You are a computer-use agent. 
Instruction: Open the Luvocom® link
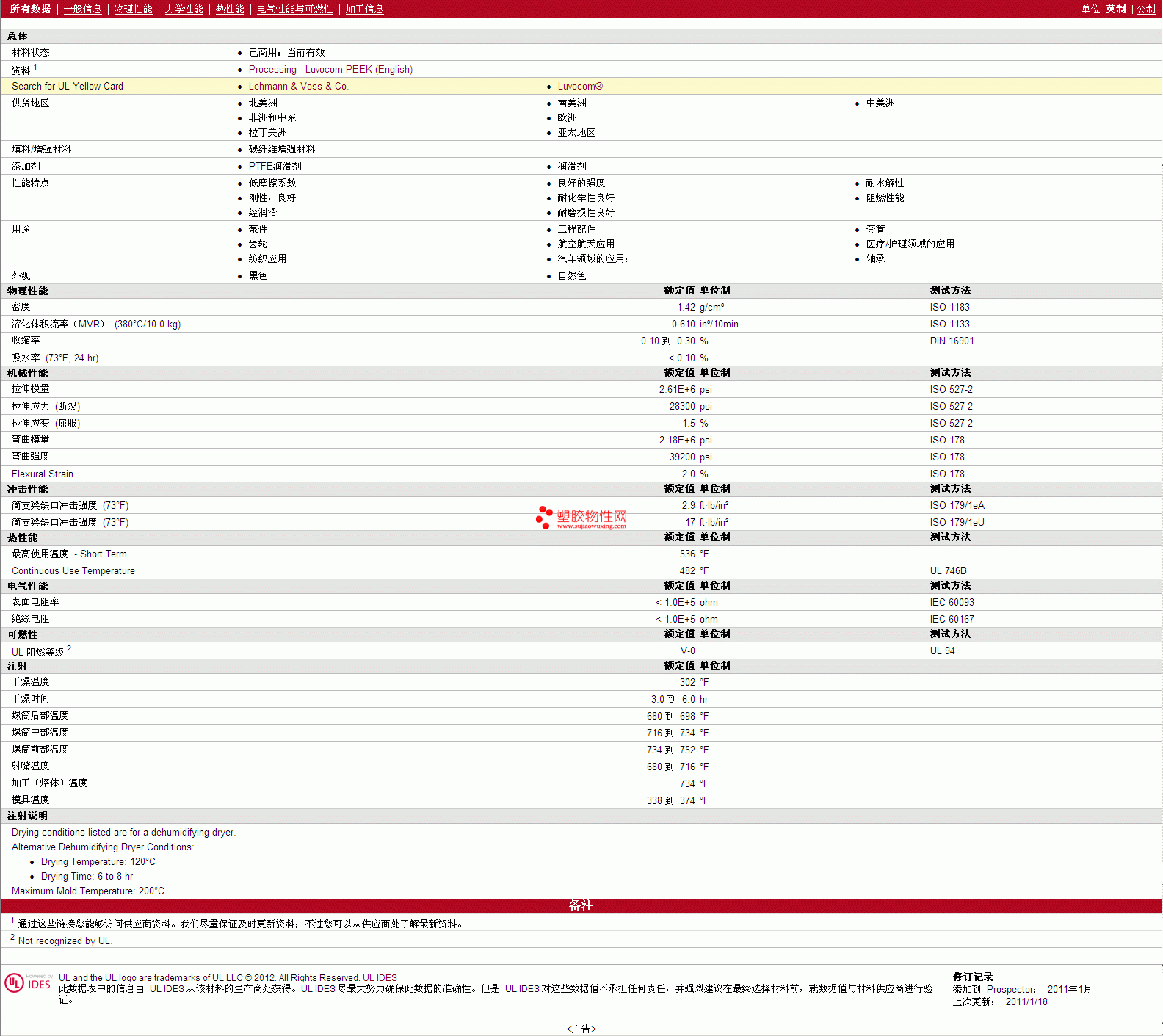580,86
